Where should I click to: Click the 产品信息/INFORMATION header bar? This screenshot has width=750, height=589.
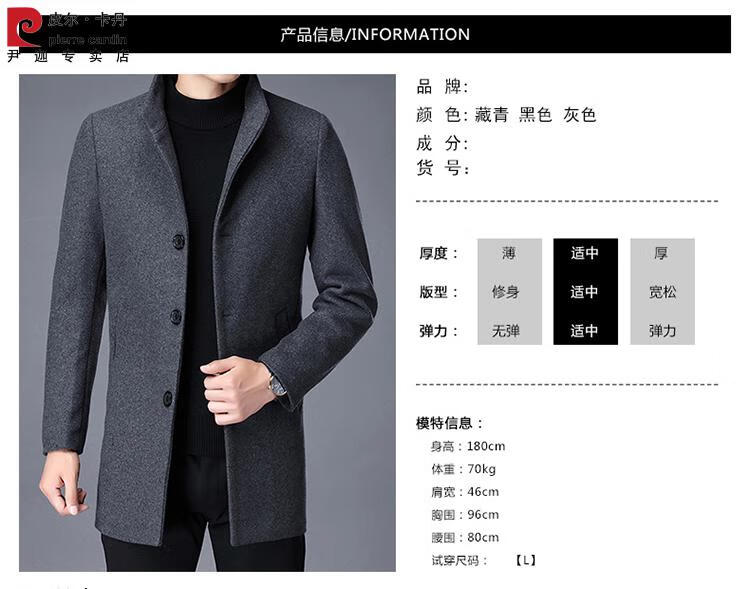[x=375, y=34]
